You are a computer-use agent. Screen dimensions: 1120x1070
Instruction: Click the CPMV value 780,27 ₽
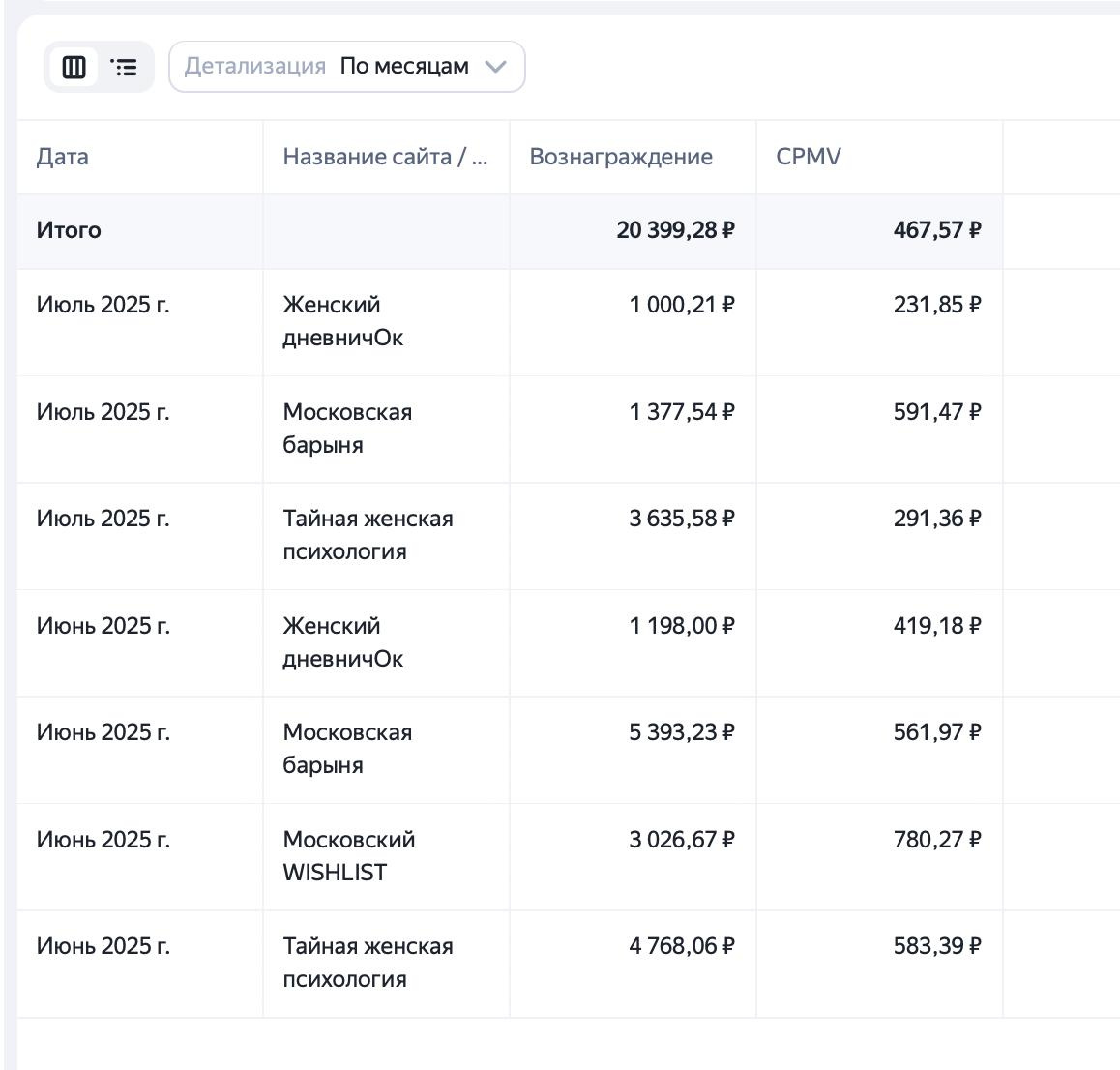(936, 840)
